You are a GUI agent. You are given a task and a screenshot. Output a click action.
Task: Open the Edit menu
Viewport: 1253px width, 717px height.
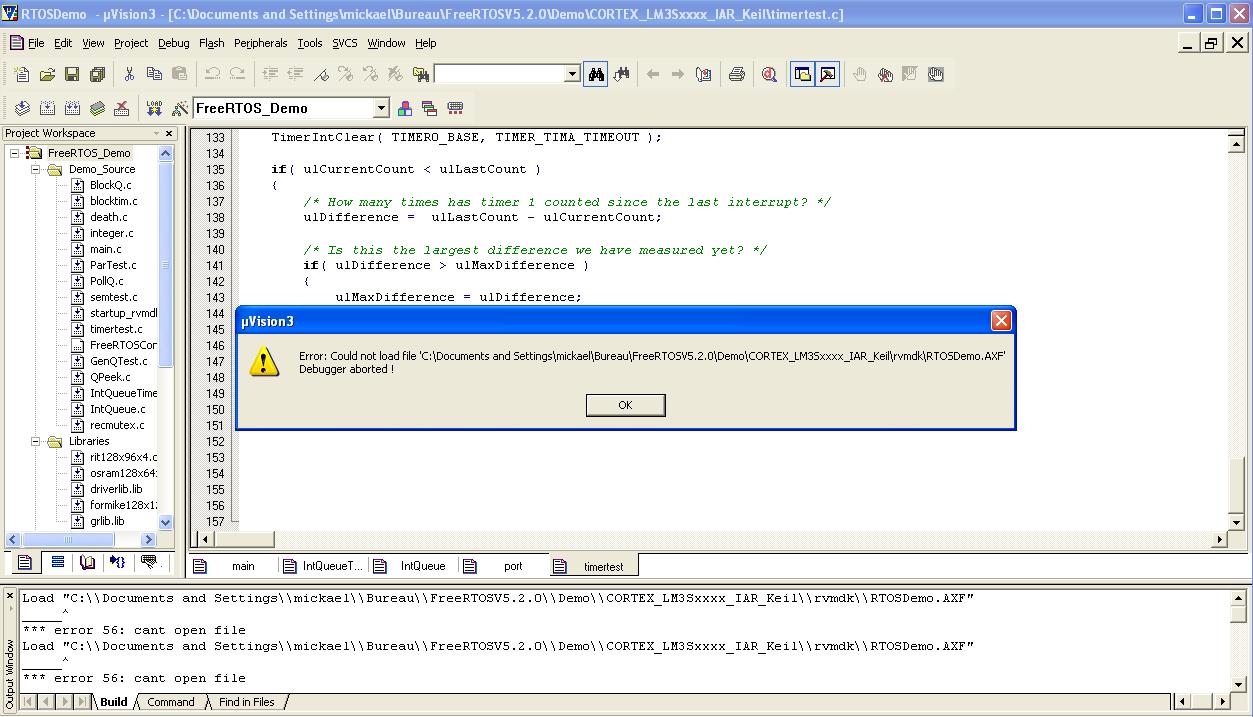[63, 43]
